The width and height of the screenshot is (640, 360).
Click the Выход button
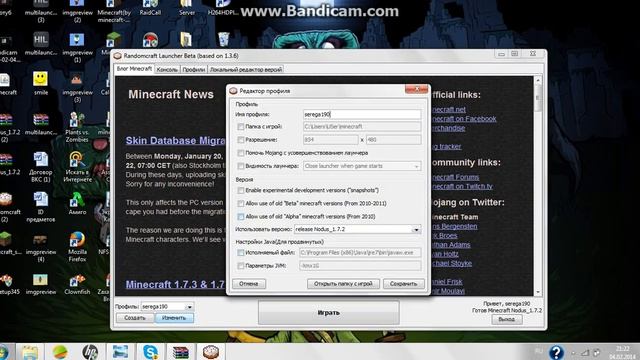click(x=507, y=319)
